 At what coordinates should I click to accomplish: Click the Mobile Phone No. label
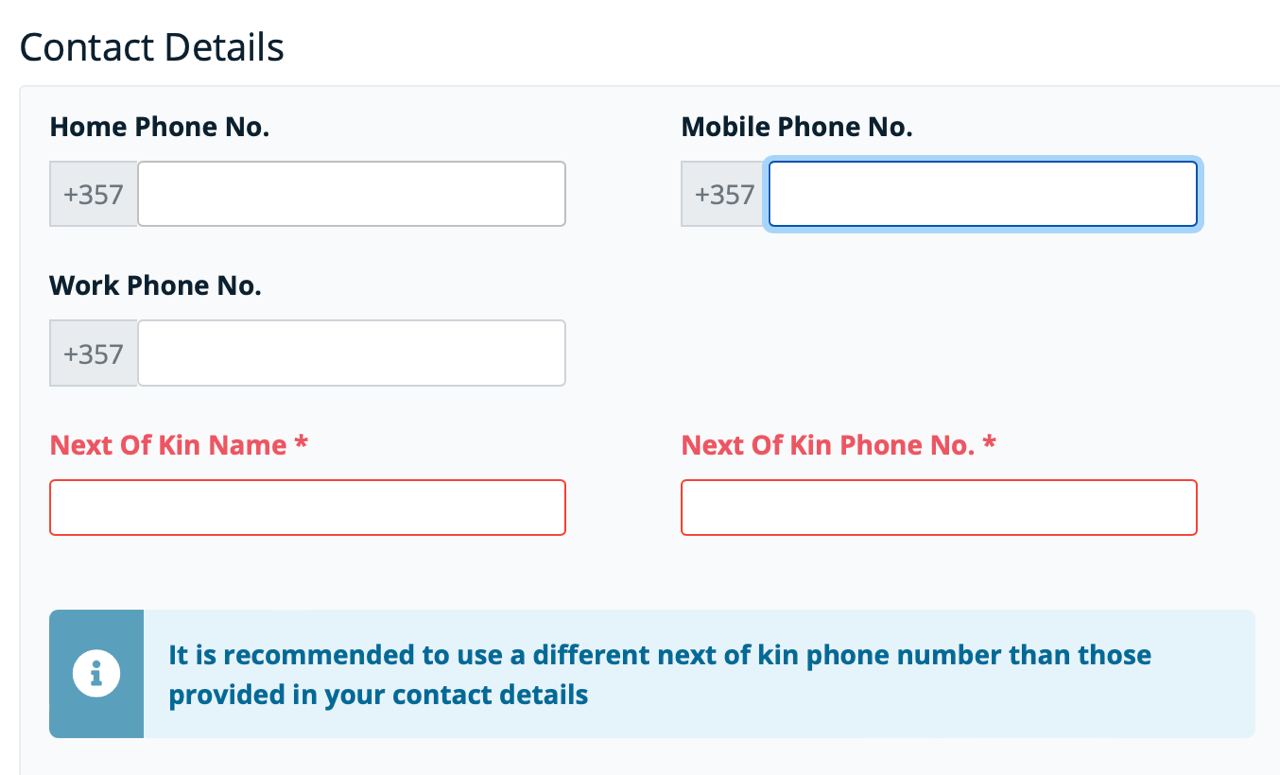pos(796,127)
